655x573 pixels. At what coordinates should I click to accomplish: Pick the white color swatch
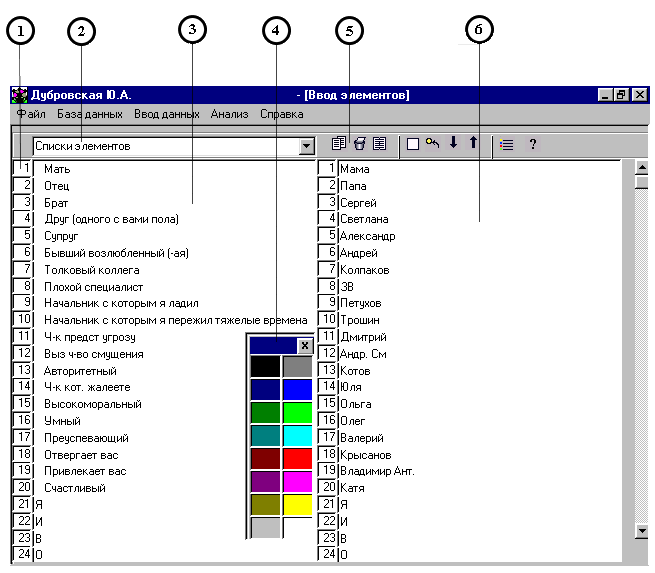pyautogui.click(x=297, y=527)
